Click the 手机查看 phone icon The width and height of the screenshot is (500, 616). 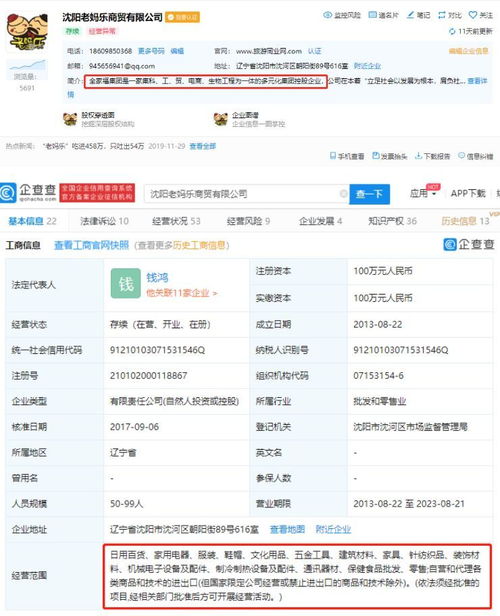coord(333,156)
